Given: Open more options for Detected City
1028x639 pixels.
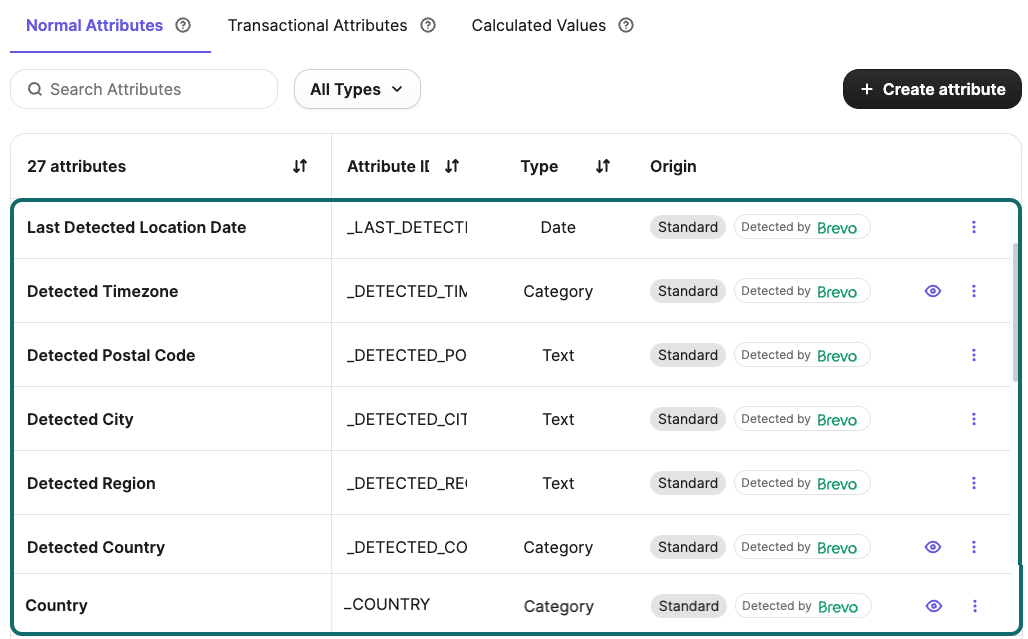Looking at the screenshot, I should click(974, 419).
